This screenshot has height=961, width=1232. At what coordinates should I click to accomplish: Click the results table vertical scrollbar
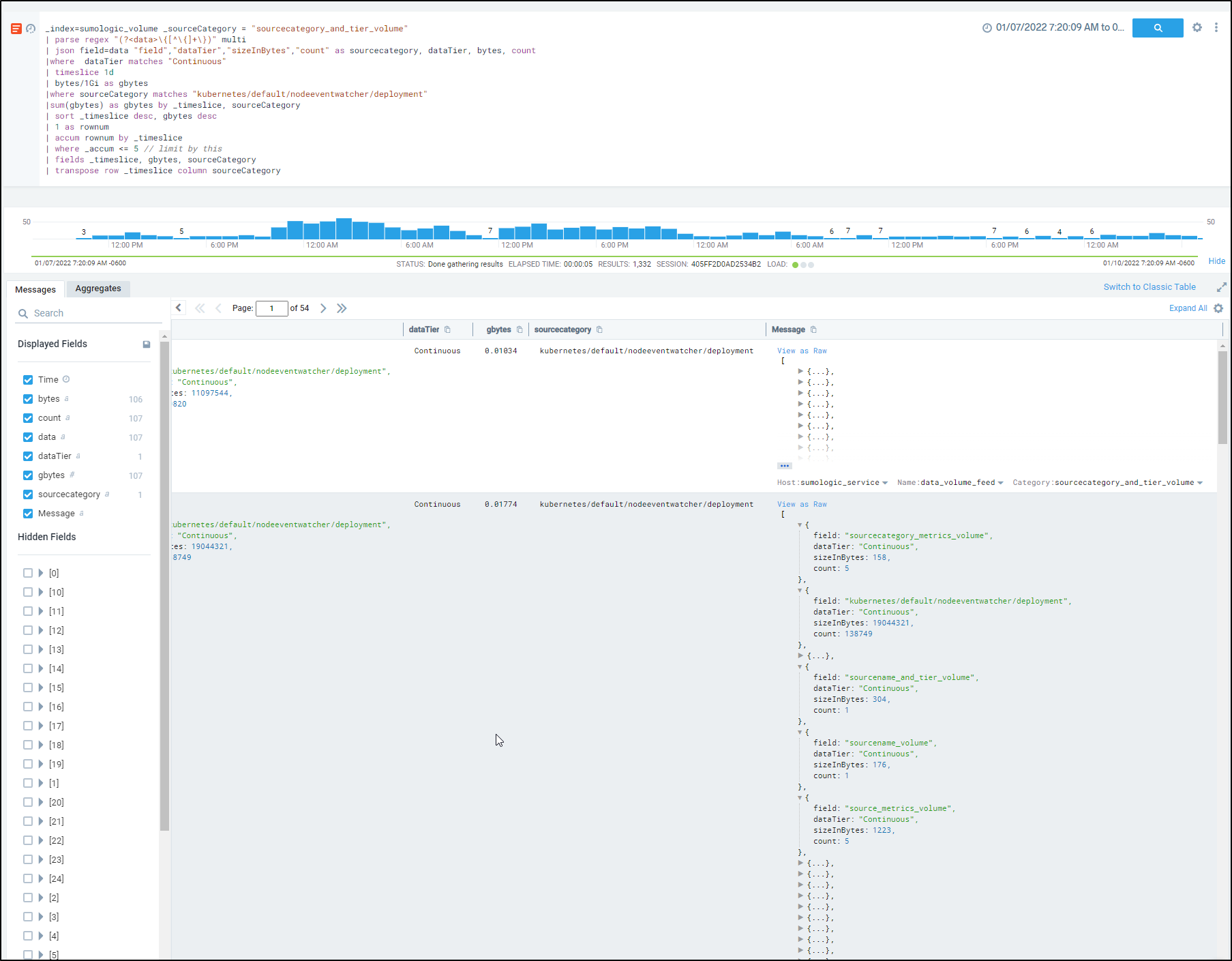(x=1222, y=397)
